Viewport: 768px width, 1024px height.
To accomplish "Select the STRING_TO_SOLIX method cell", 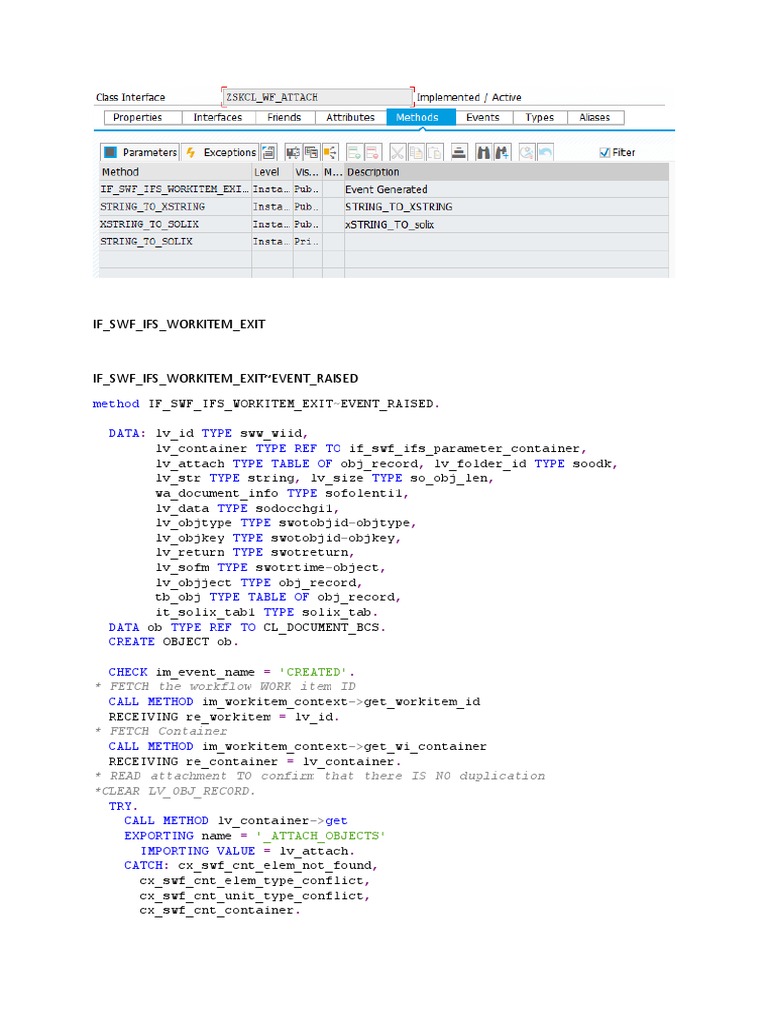I will [174, 242].
